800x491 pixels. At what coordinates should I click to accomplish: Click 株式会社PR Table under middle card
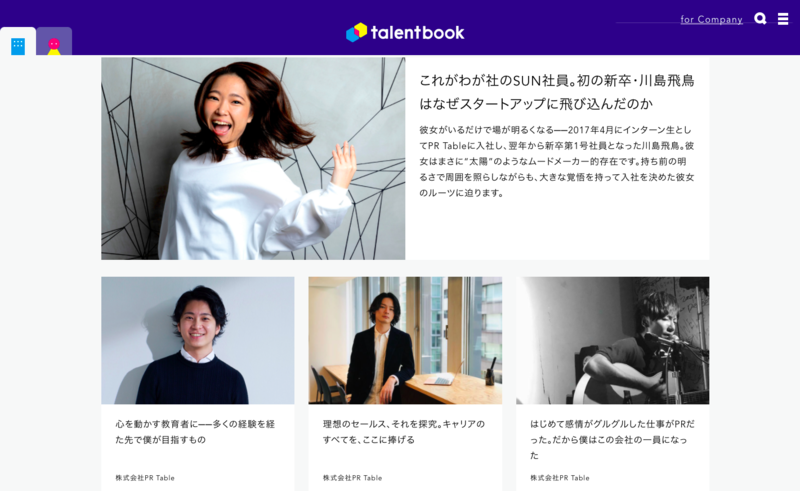(x=352, y=478)
